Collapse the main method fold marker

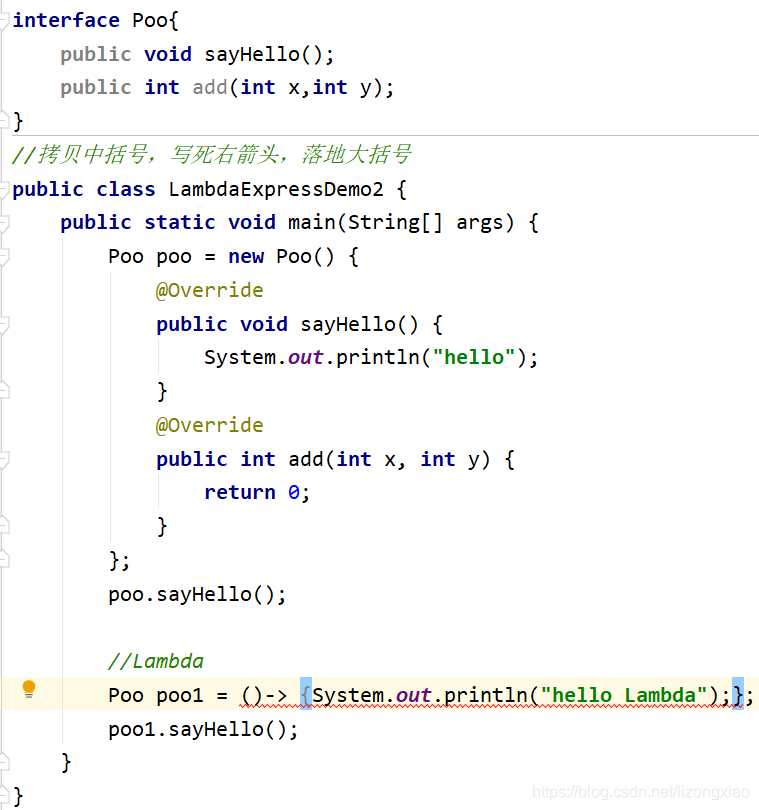(4, 223)
